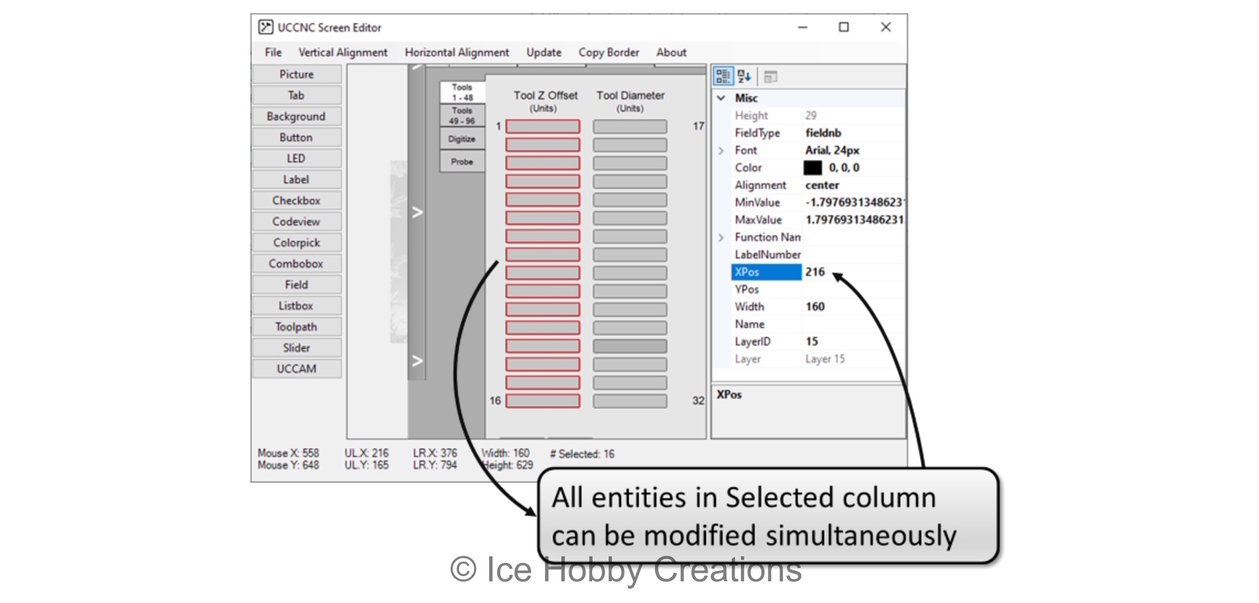Click the Tab element button
Screen dimensions: 1259x603
point(296,95)
